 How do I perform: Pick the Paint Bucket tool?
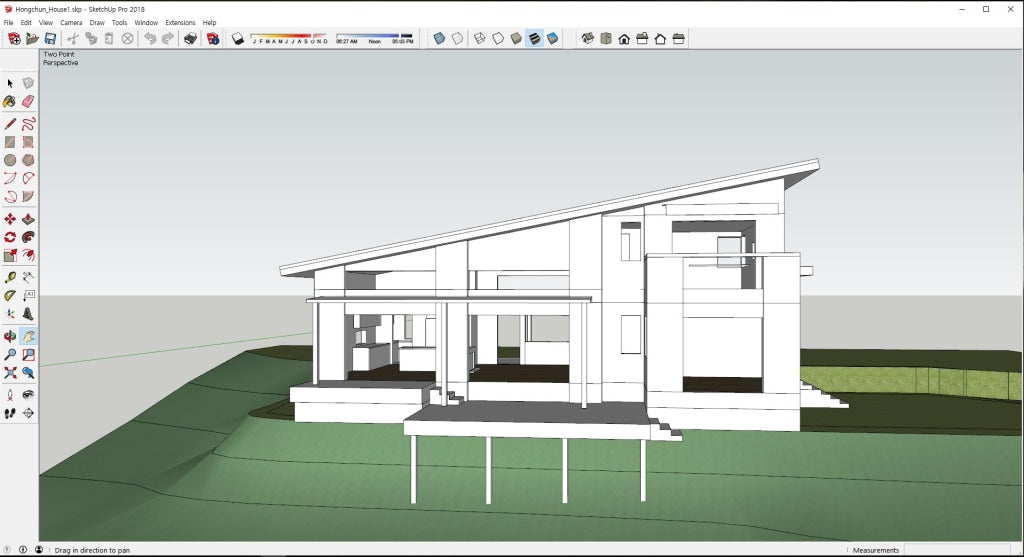10,102
